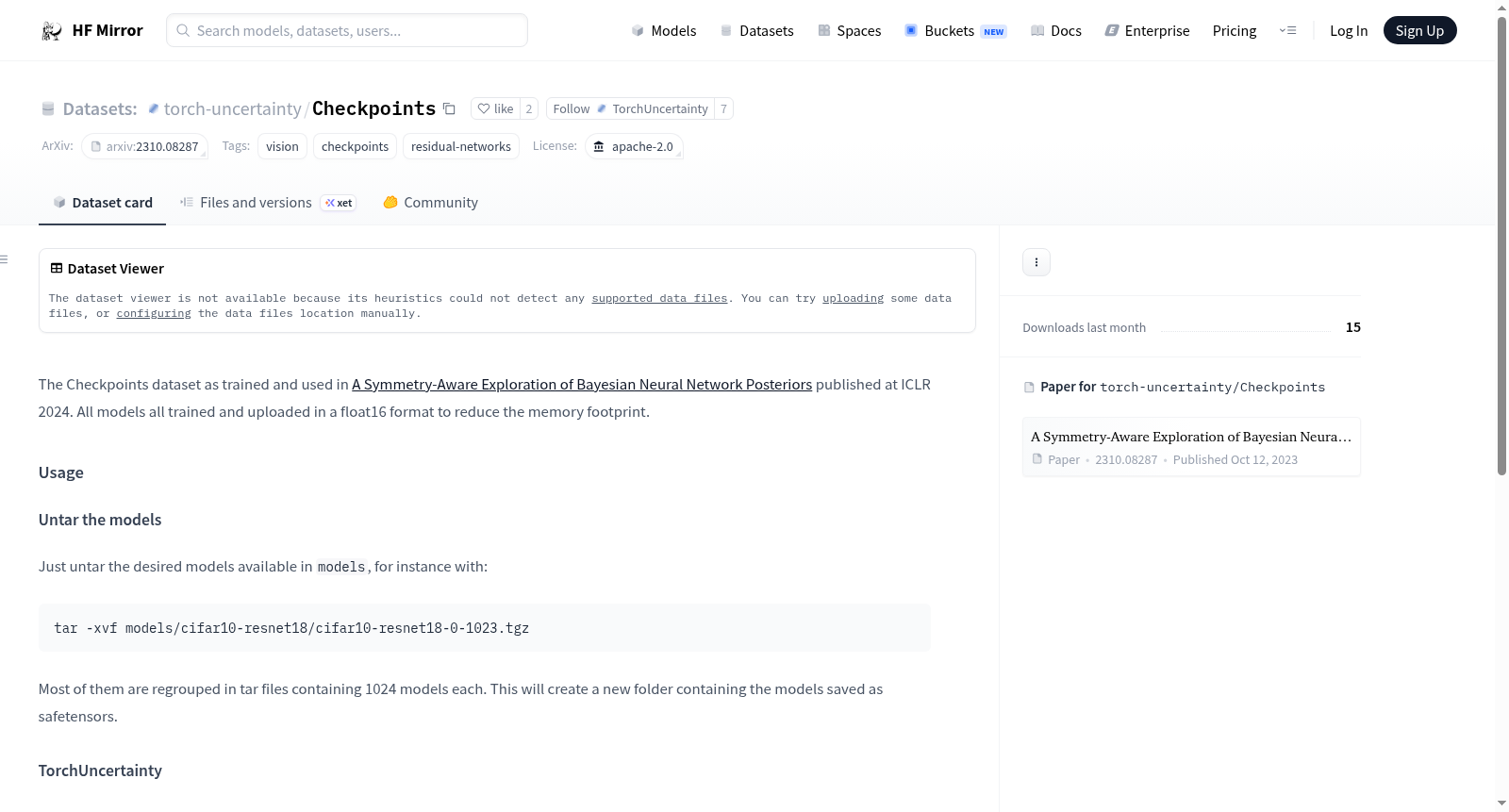Open the like count of 2
Screen dimensions: 1509x812
(529, 109)
